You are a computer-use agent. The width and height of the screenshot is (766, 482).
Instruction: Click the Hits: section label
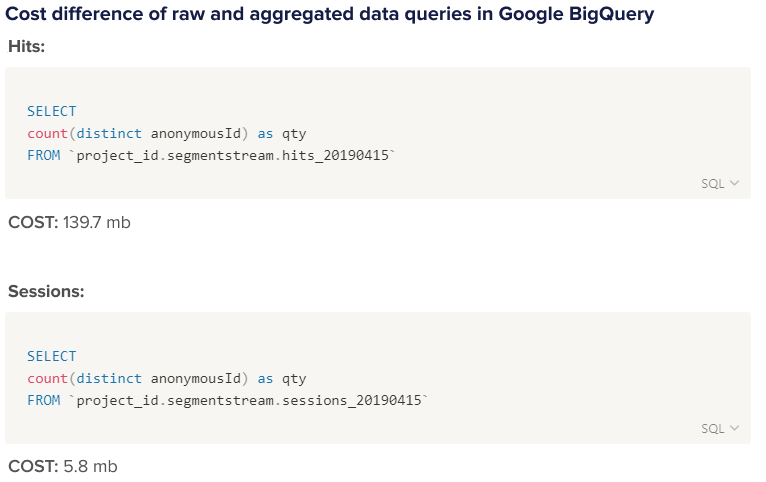click(x=26, y=46)
